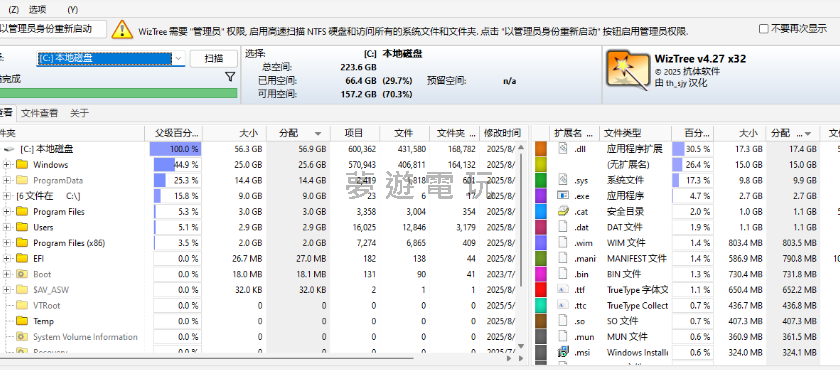Image resolution: width=840 pixels, height=370 pixels.
Task: Click the Program Files (x86) folder icon
Action: [22, 243]
